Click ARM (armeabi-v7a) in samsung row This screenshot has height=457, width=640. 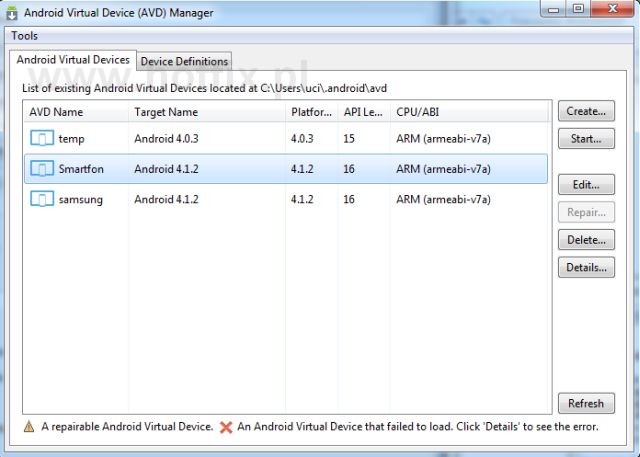(443, 200)
